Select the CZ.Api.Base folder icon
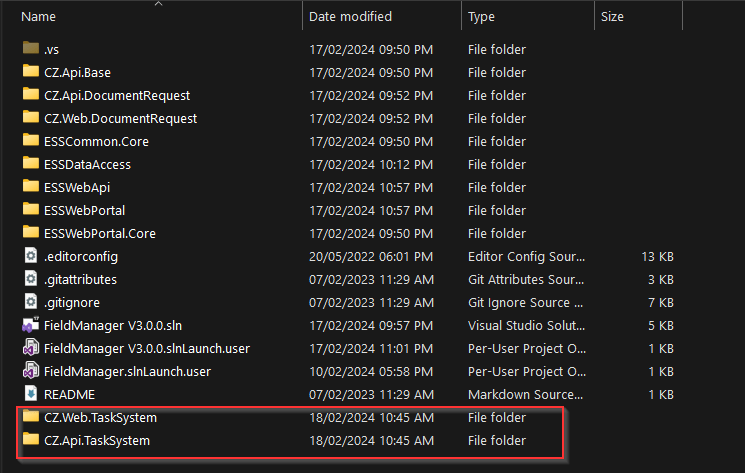This screenshot has height=473, width=745. (x=31, y=71)
